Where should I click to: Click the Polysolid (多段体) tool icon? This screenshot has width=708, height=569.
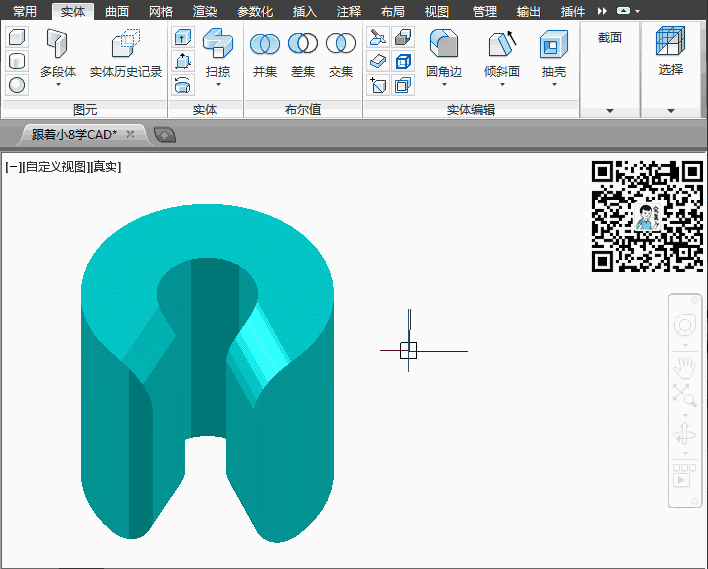click(x=58, y=44)
